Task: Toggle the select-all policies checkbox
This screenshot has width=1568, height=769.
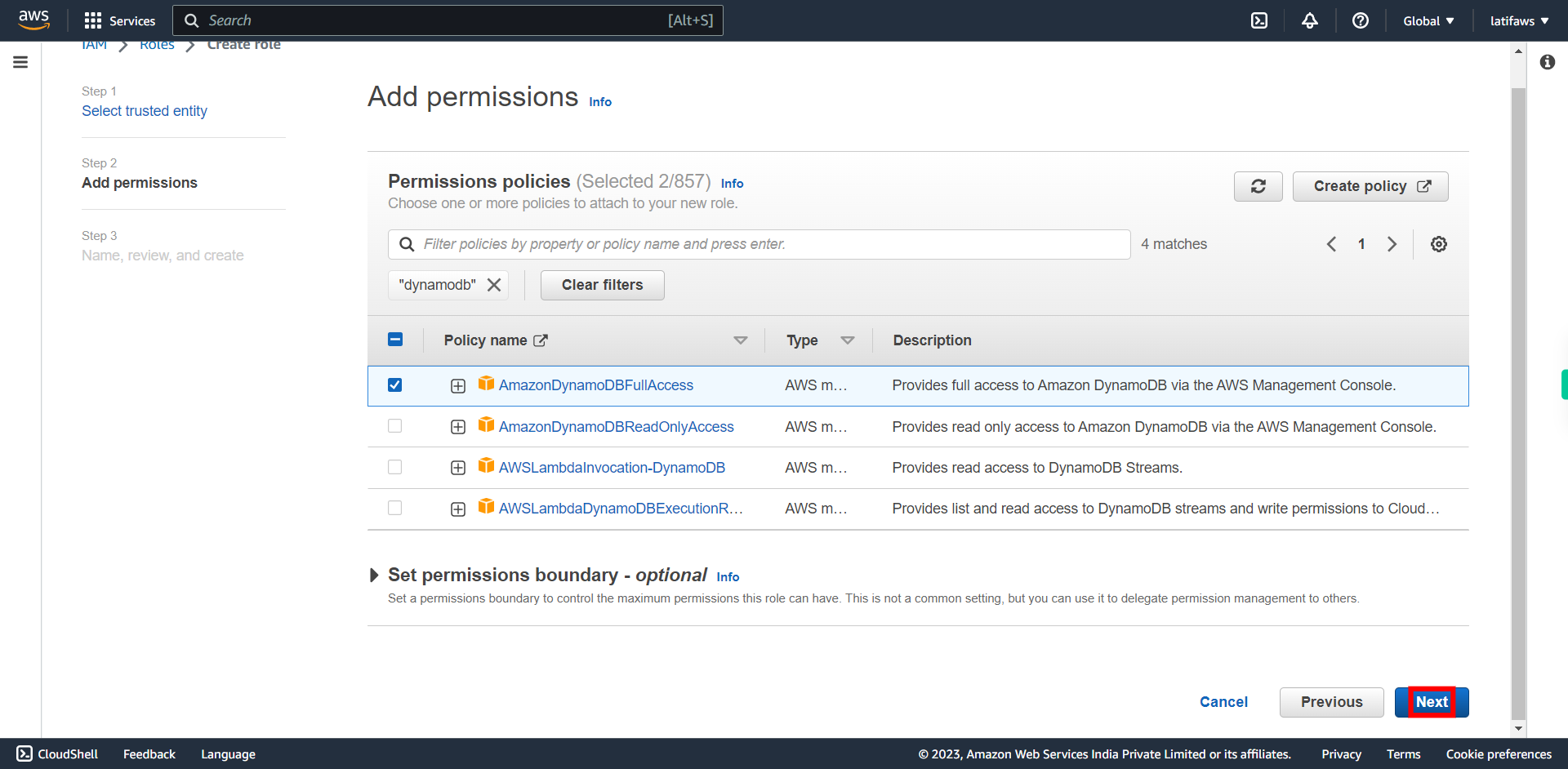Action: click(x=395, y=340)
